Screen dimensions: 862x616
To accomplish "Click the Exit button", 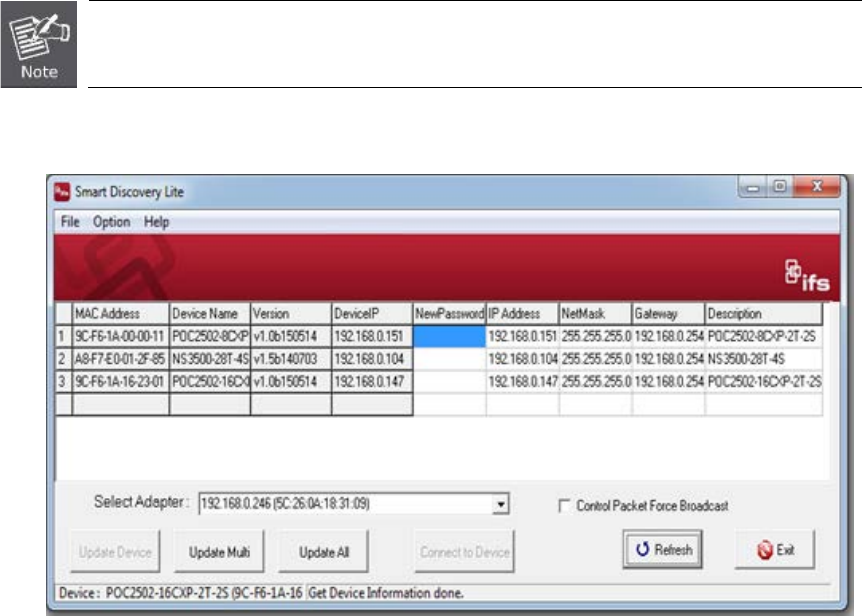I will coord(775,550).
